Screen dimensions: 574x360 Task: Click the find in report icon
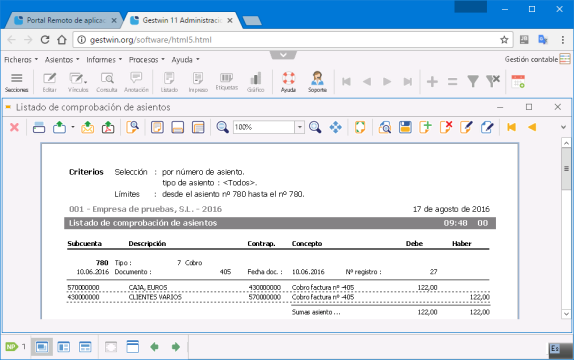click(133, 127)
